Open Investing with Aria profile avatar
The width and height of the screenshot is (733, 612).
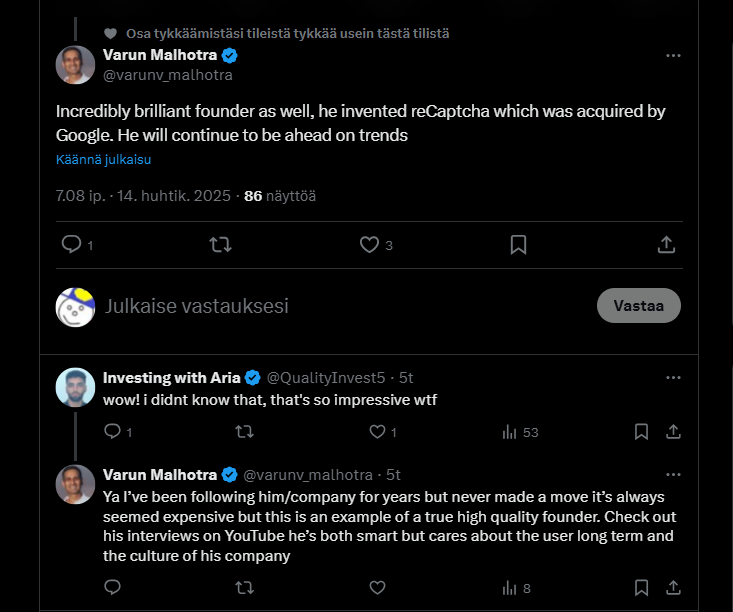pos(75,388)
